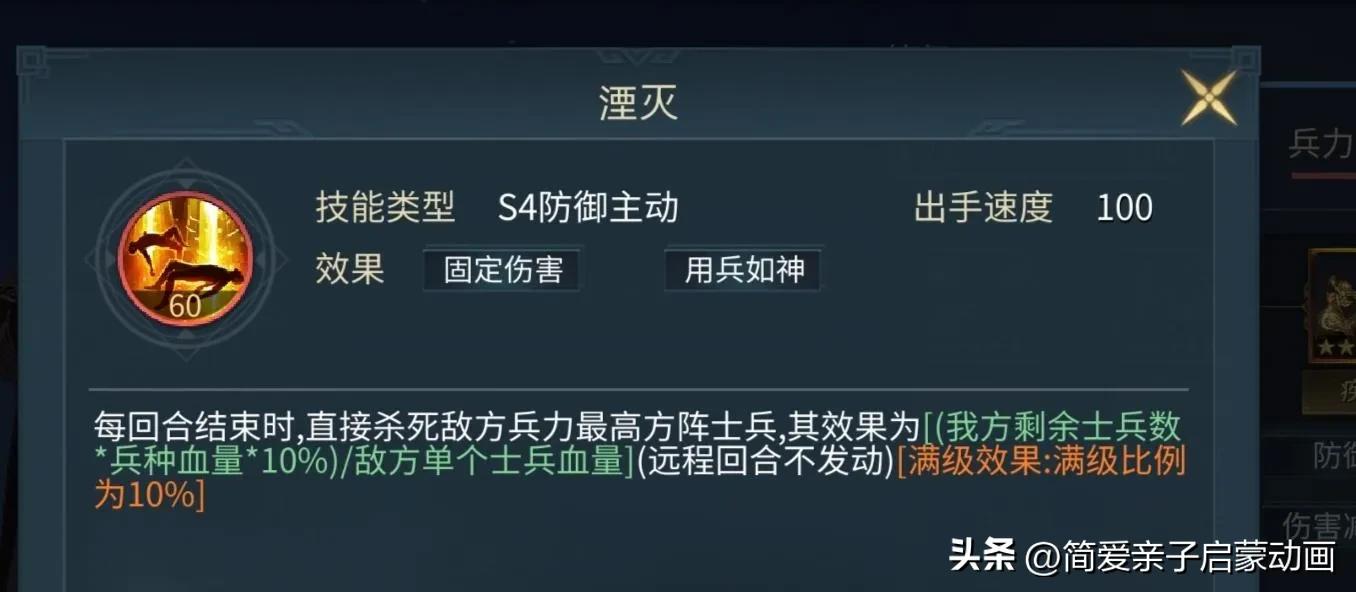
Task: Select the 防御 icon in right sidebar
Action: point(1330,455)
